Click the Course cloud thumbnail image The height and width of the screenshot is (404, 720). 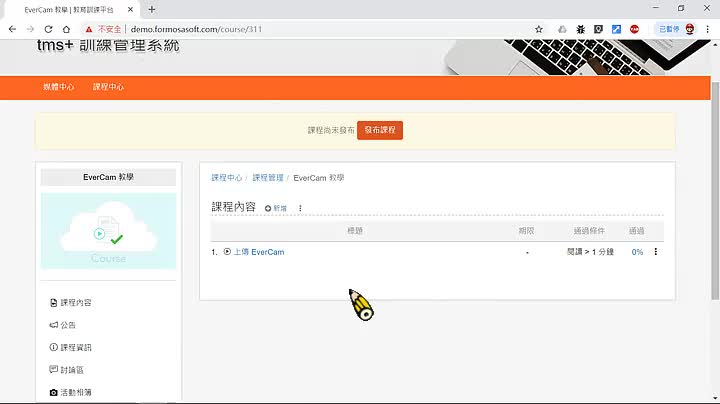(108, 231)
